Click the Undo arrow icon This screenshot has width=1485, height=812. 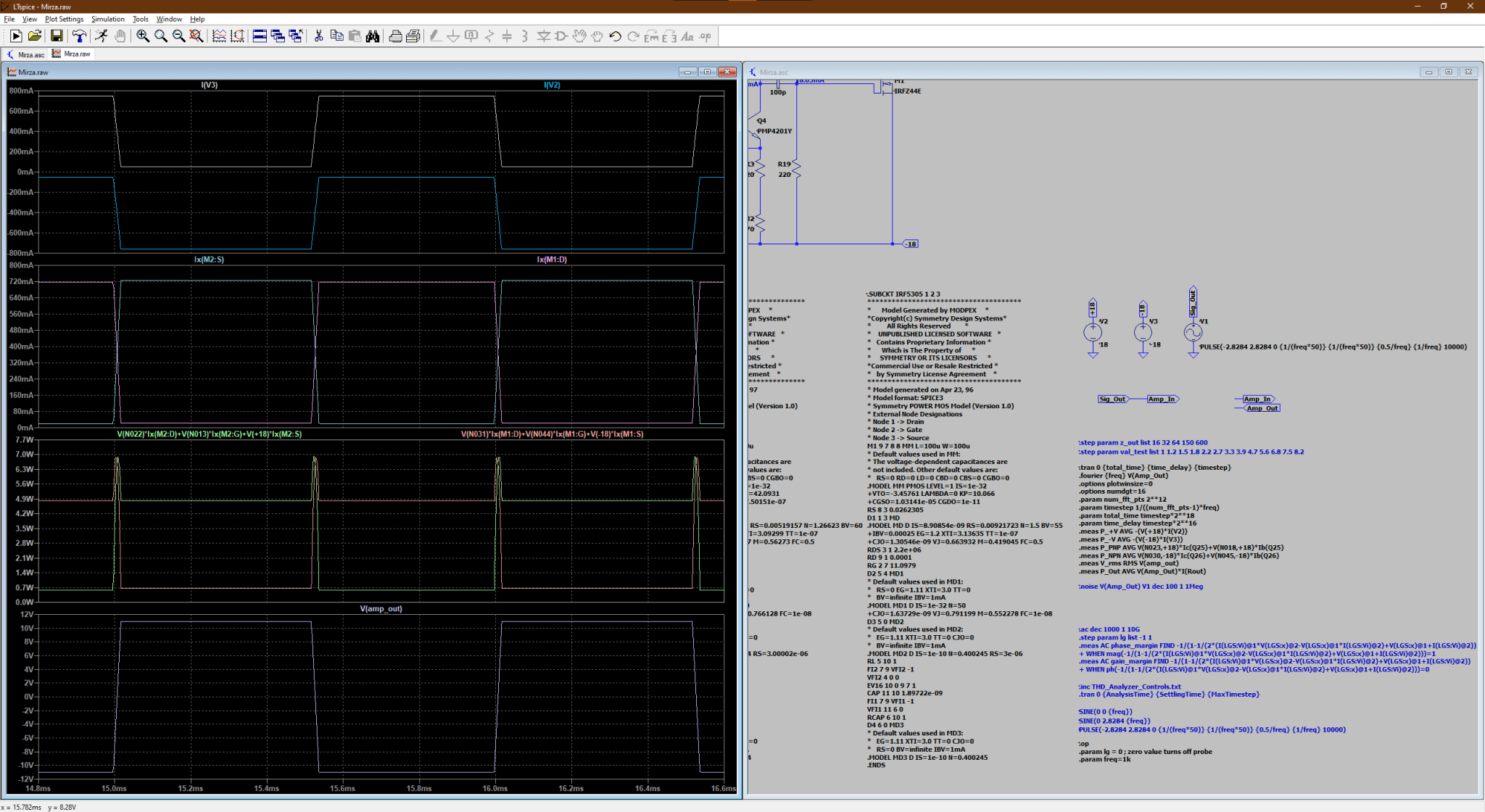(x=615, y=36)
